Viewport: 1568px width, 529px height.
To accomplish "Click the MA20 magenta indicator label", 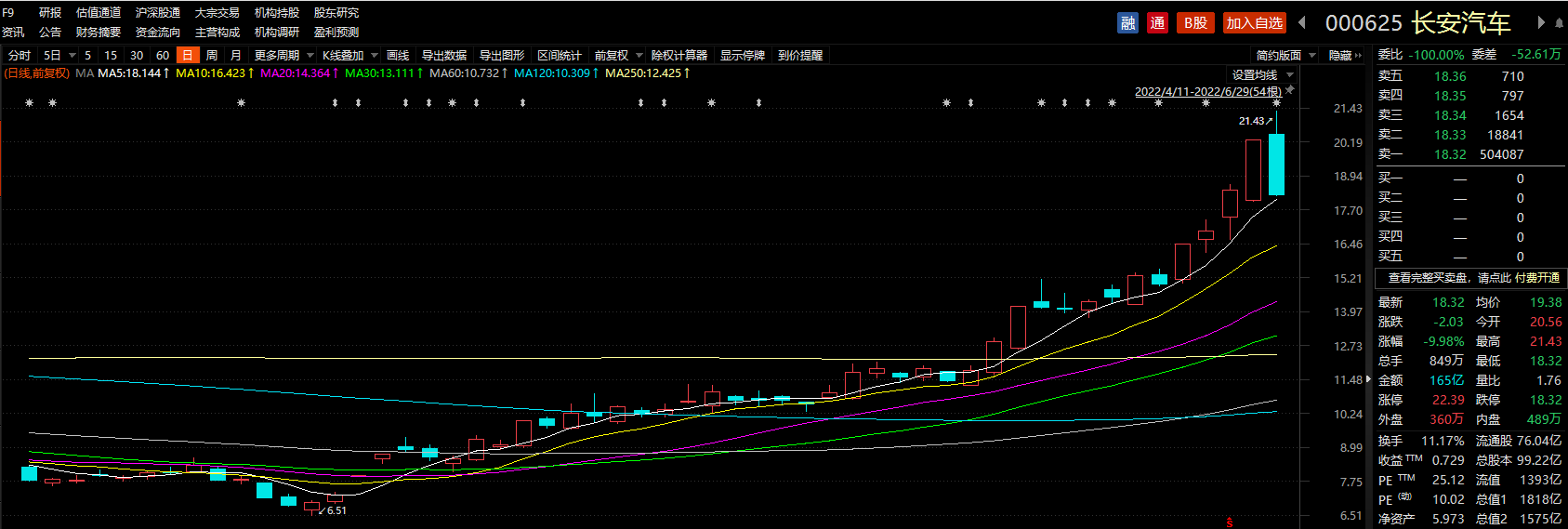I will coord(296,73).
